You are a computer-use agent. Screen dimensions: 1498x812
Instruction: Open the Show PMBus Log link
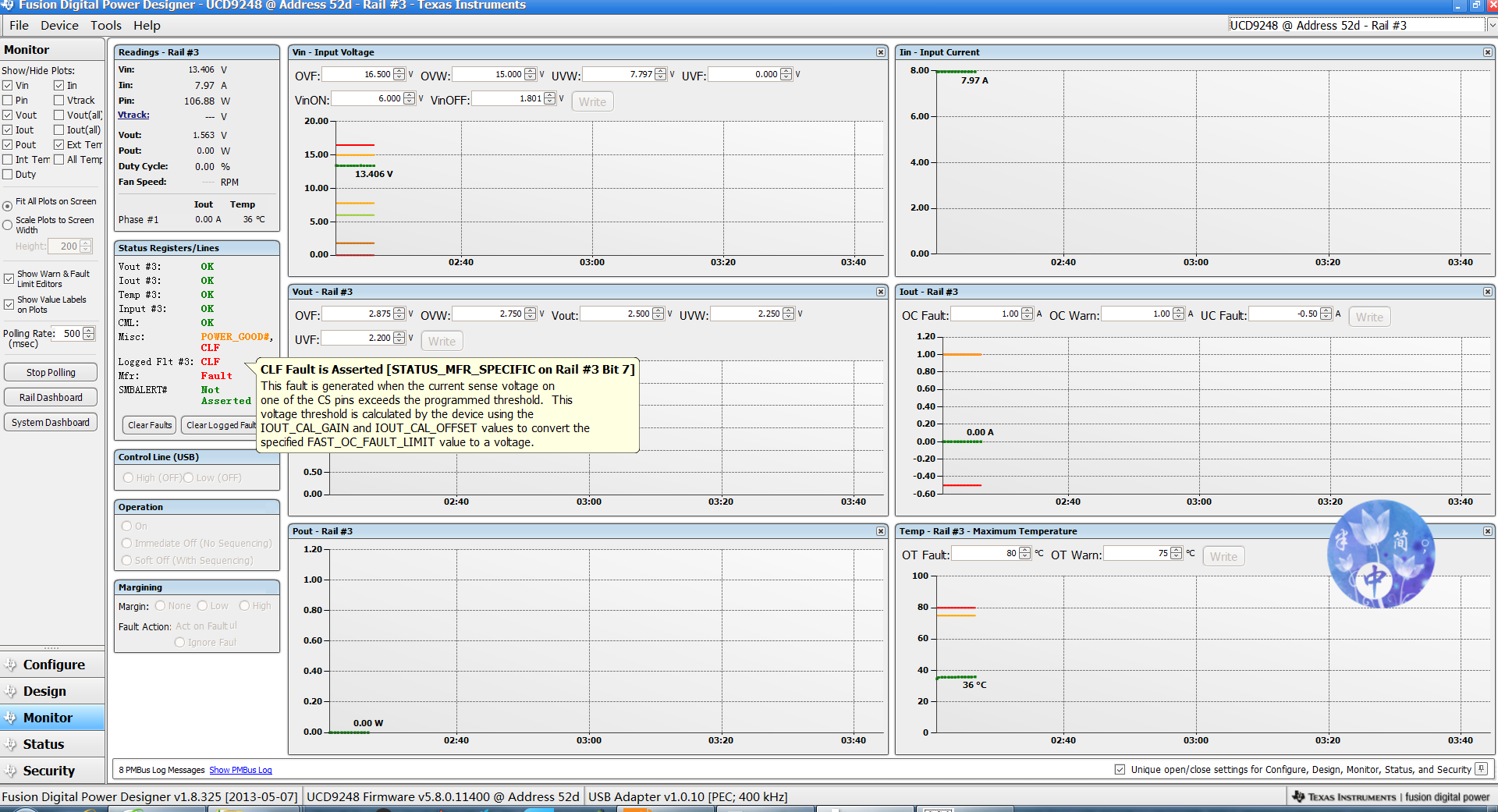click(x=240, y=770)
